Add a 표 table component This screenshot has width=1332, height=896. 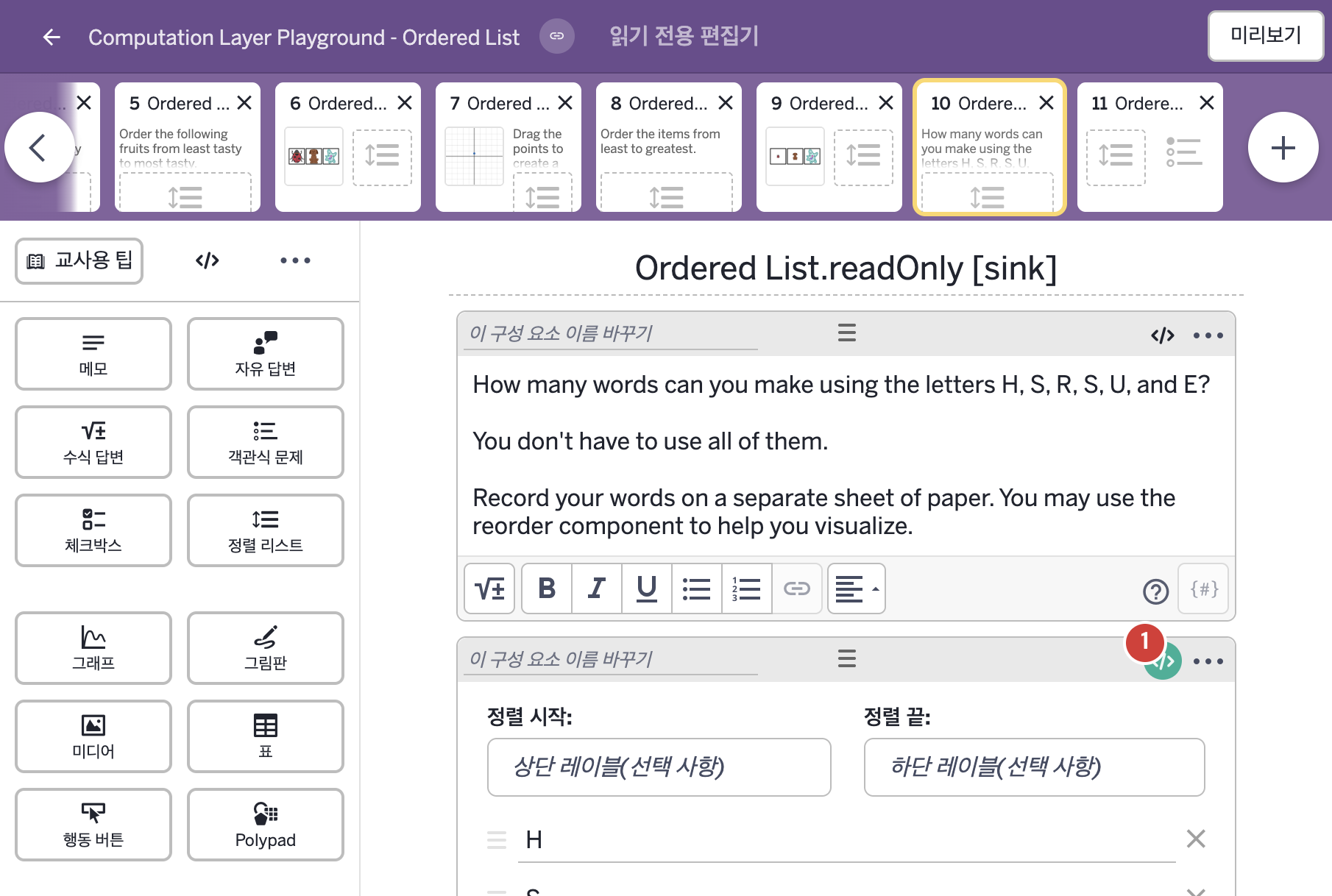[x=266, y=736]
